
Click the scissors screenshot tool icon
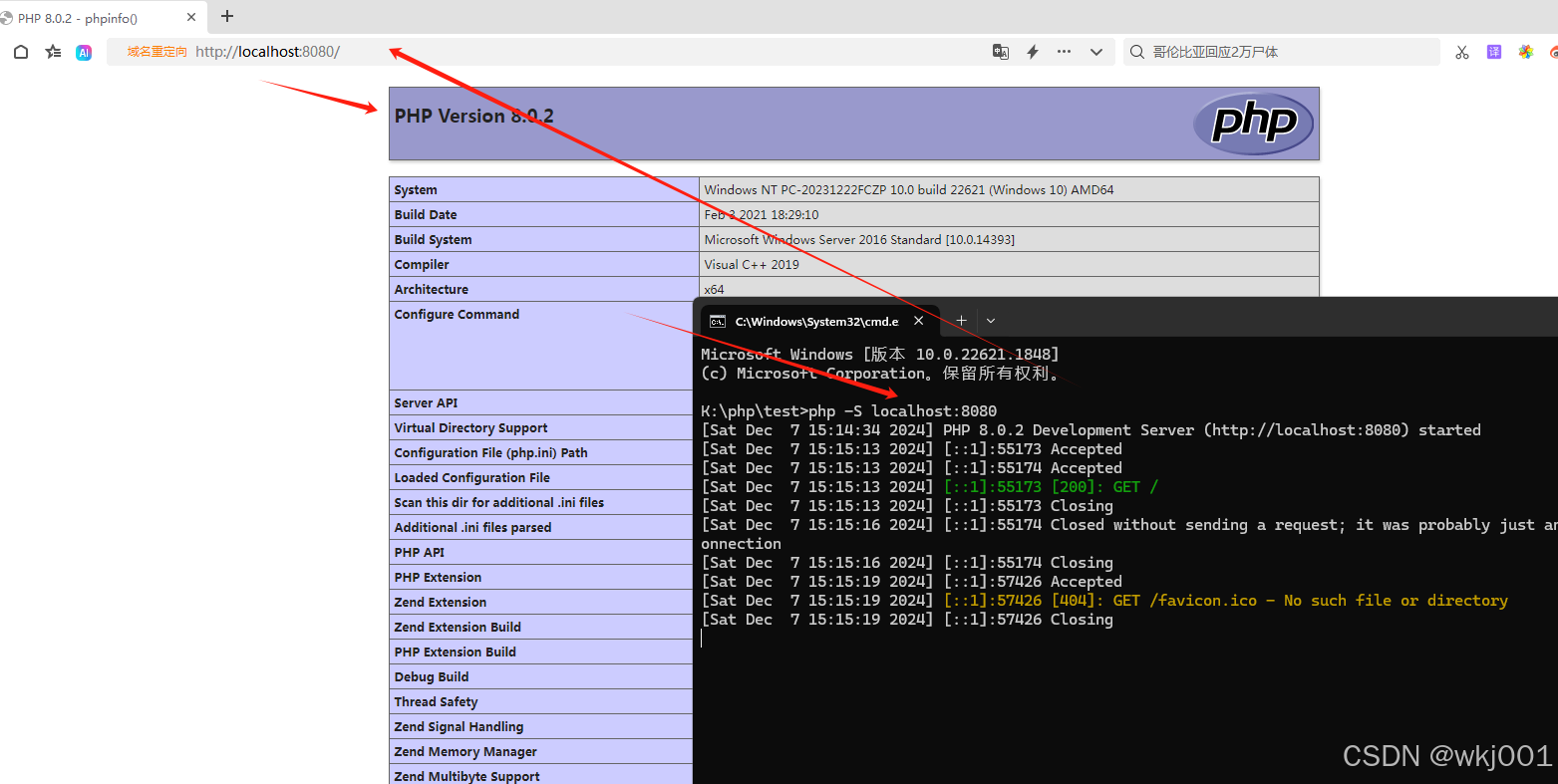(1462, 52)
